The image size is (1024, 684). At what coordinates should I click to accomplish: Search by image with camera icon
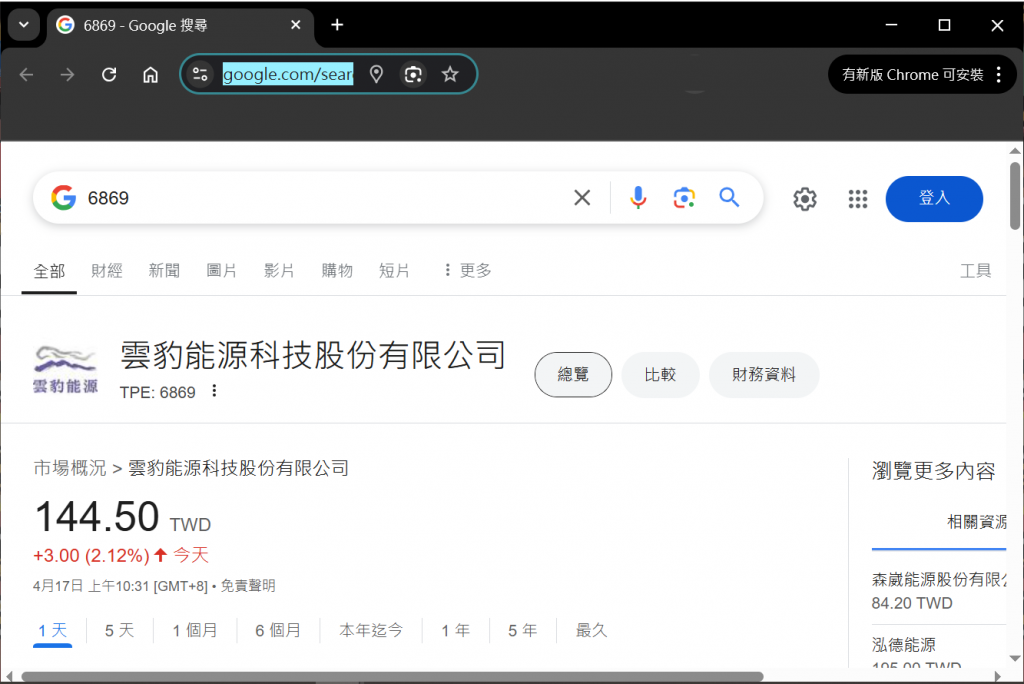click(684, 198)
